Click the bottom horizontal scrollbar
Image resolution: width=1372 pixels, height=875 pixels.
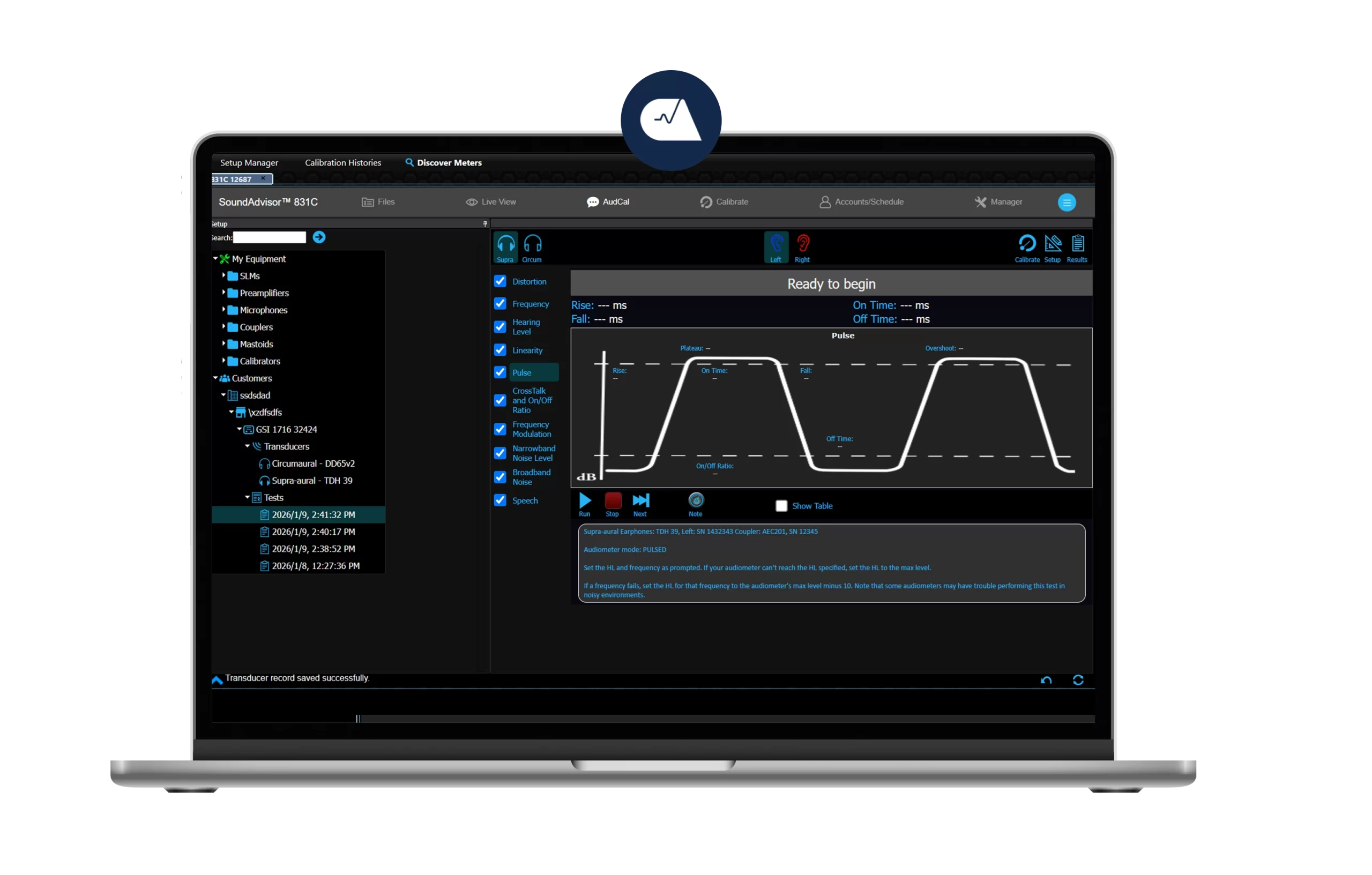click(728, 719)
